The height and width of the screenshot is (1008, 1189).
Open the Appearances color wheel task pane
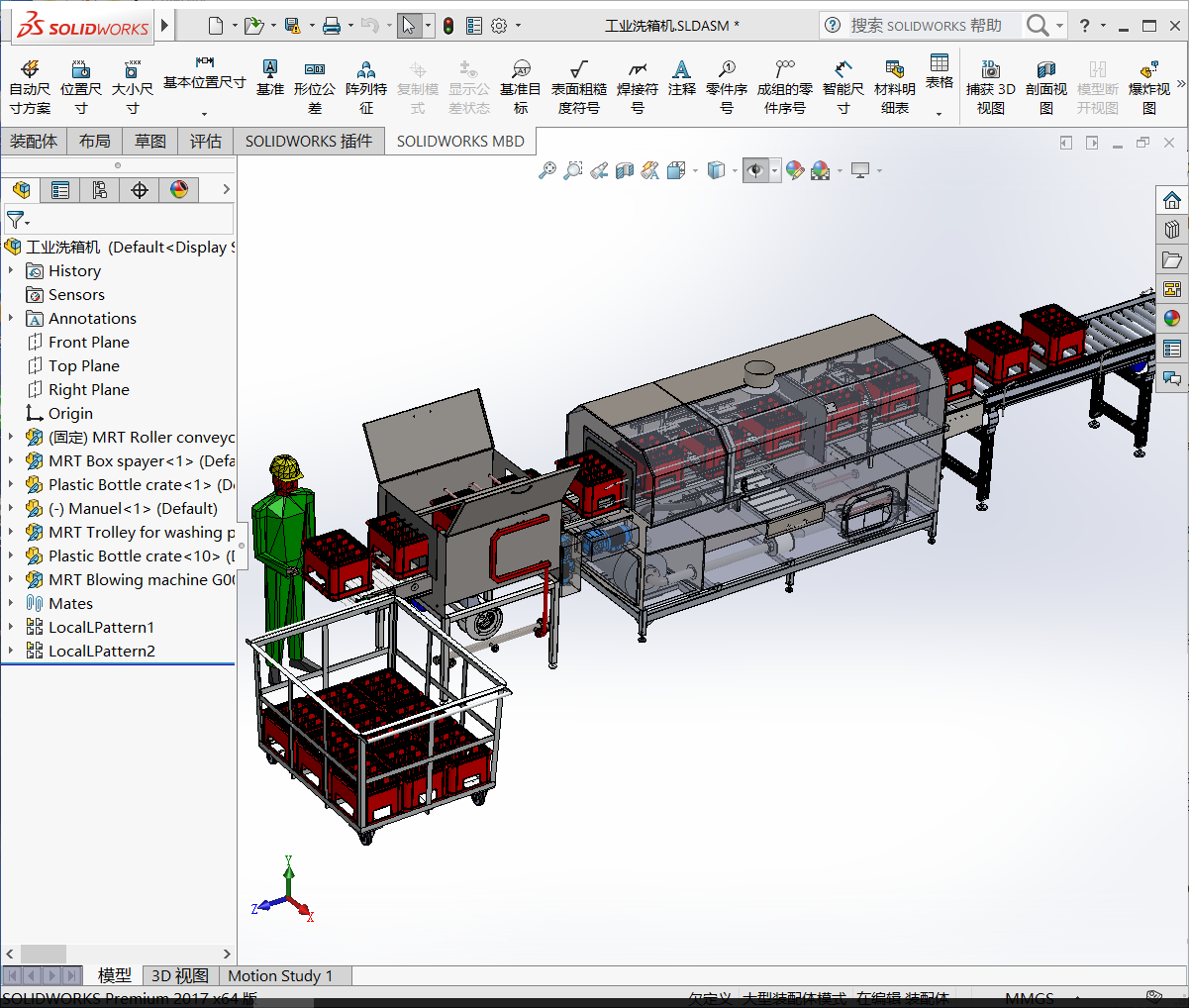[x=1172, y=318]
